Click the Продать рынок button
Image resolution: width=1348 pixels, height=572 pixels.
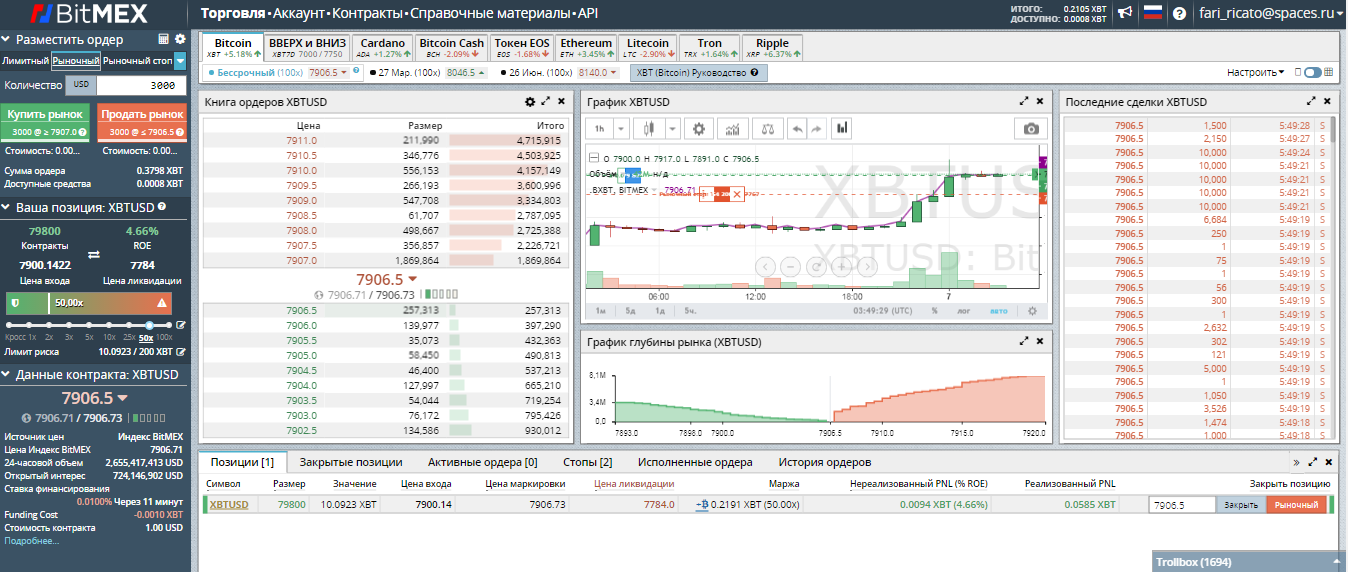[x=142, y=122]
